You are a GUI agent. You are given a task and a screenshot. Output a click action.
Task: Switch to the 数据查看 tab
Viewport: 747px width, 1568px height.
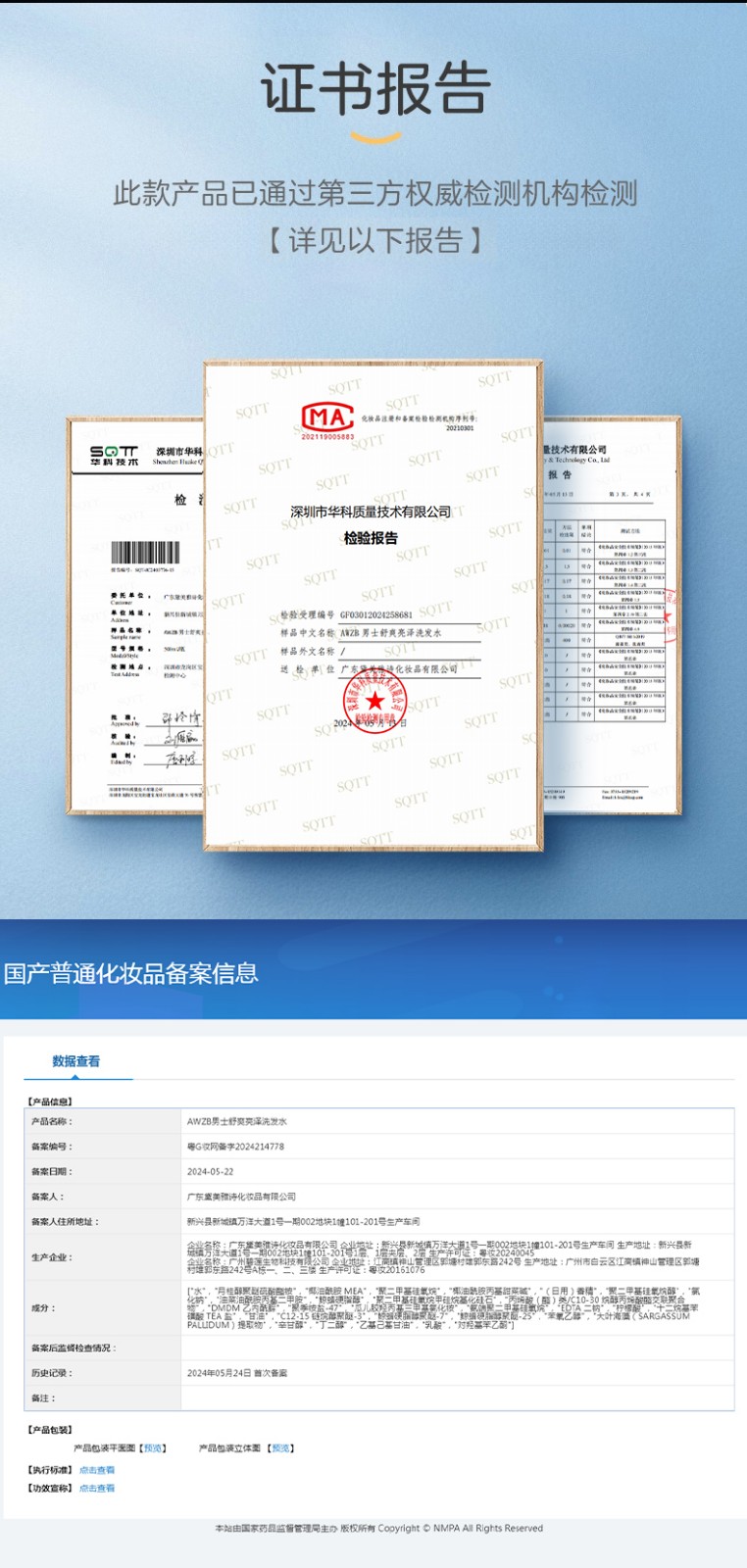[75, 1061]
